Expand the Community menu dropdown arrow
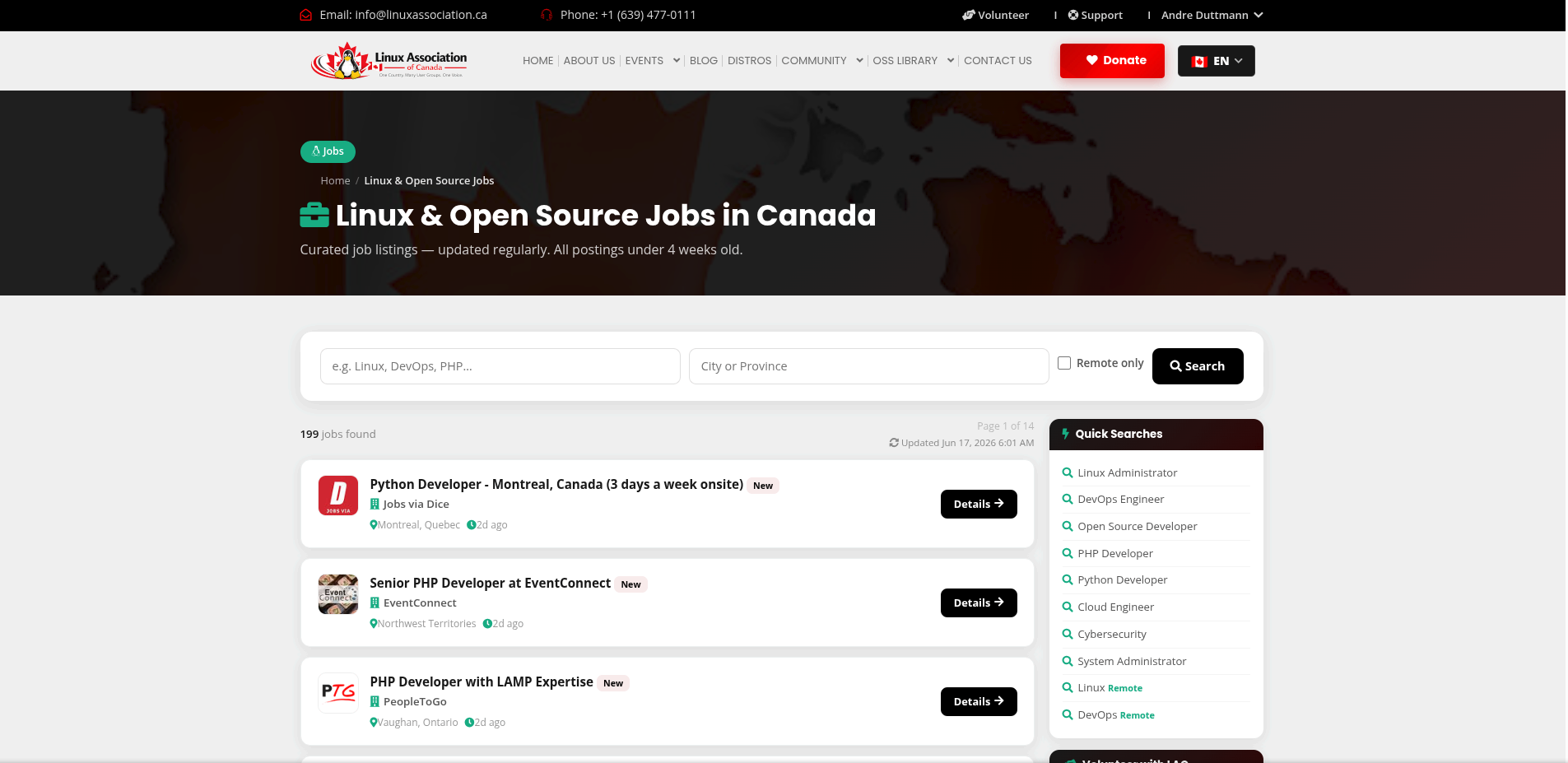Viewport: 1568px width, 763px height. click(859, 60)
